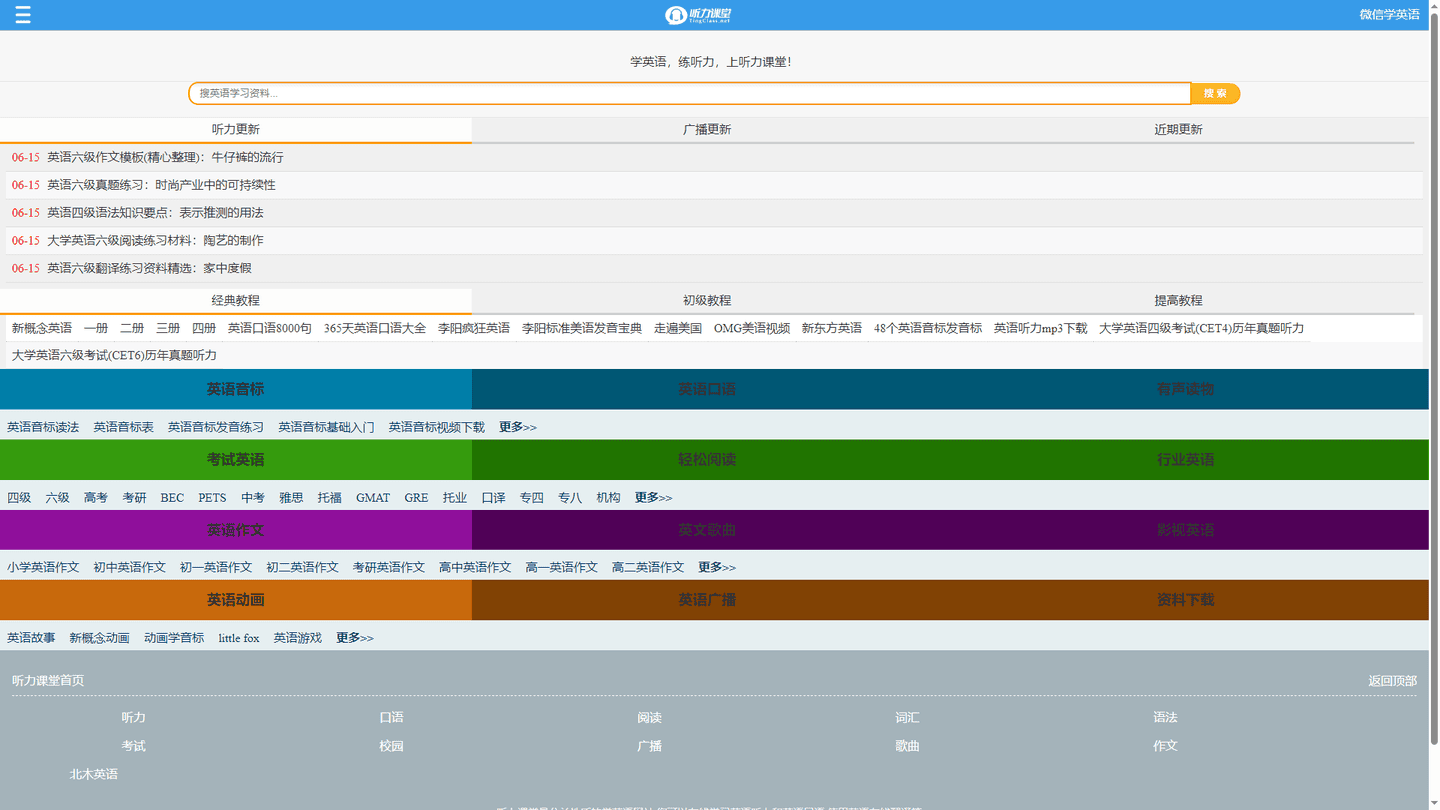Open the 英语游戏 link
Screen dimensions: 1440x810
pos(298,638)
